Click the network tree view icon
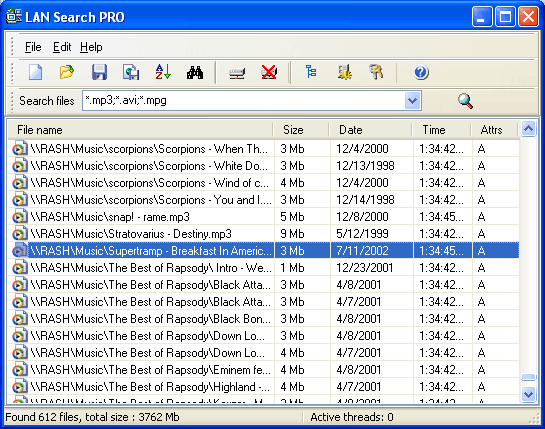 click(311, 72)
